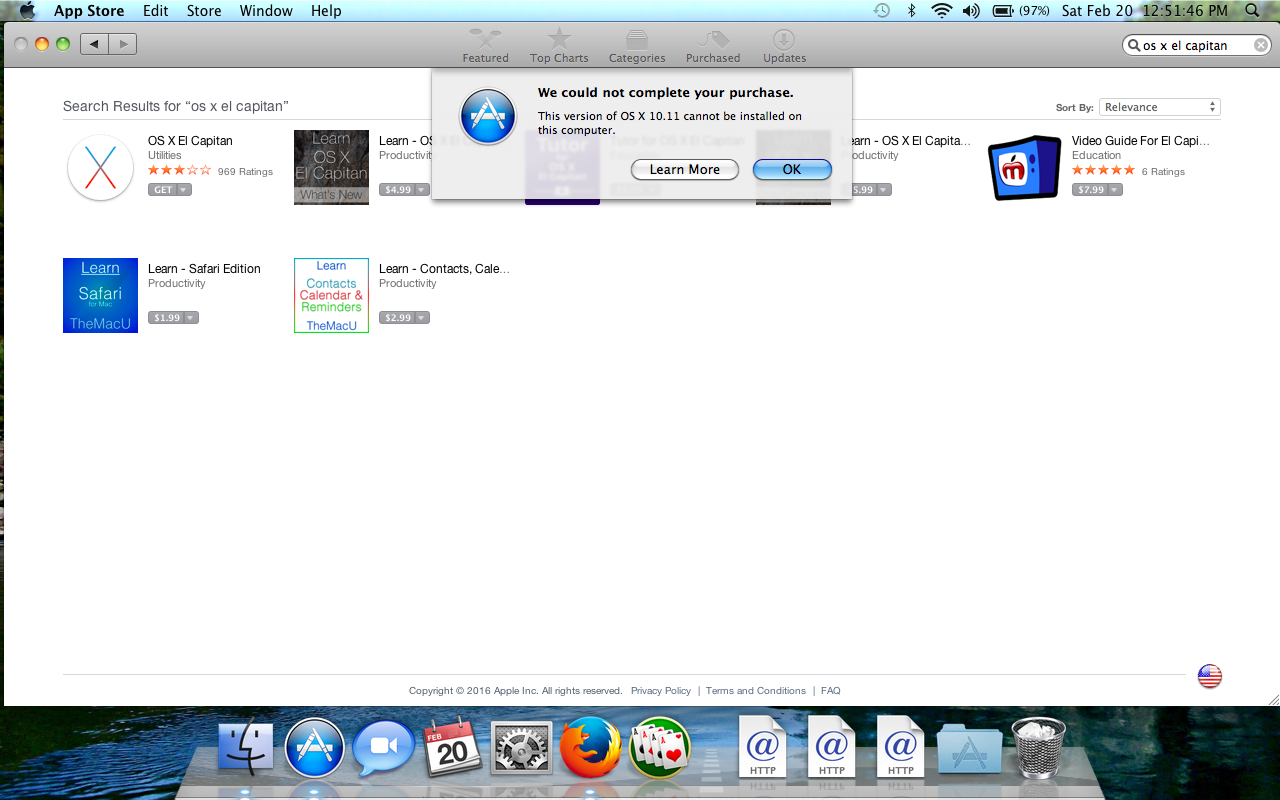Open the Learn Safari Edition icon
The width and height of the screenshot is (1280, 800).
click(x=100, y=295)
